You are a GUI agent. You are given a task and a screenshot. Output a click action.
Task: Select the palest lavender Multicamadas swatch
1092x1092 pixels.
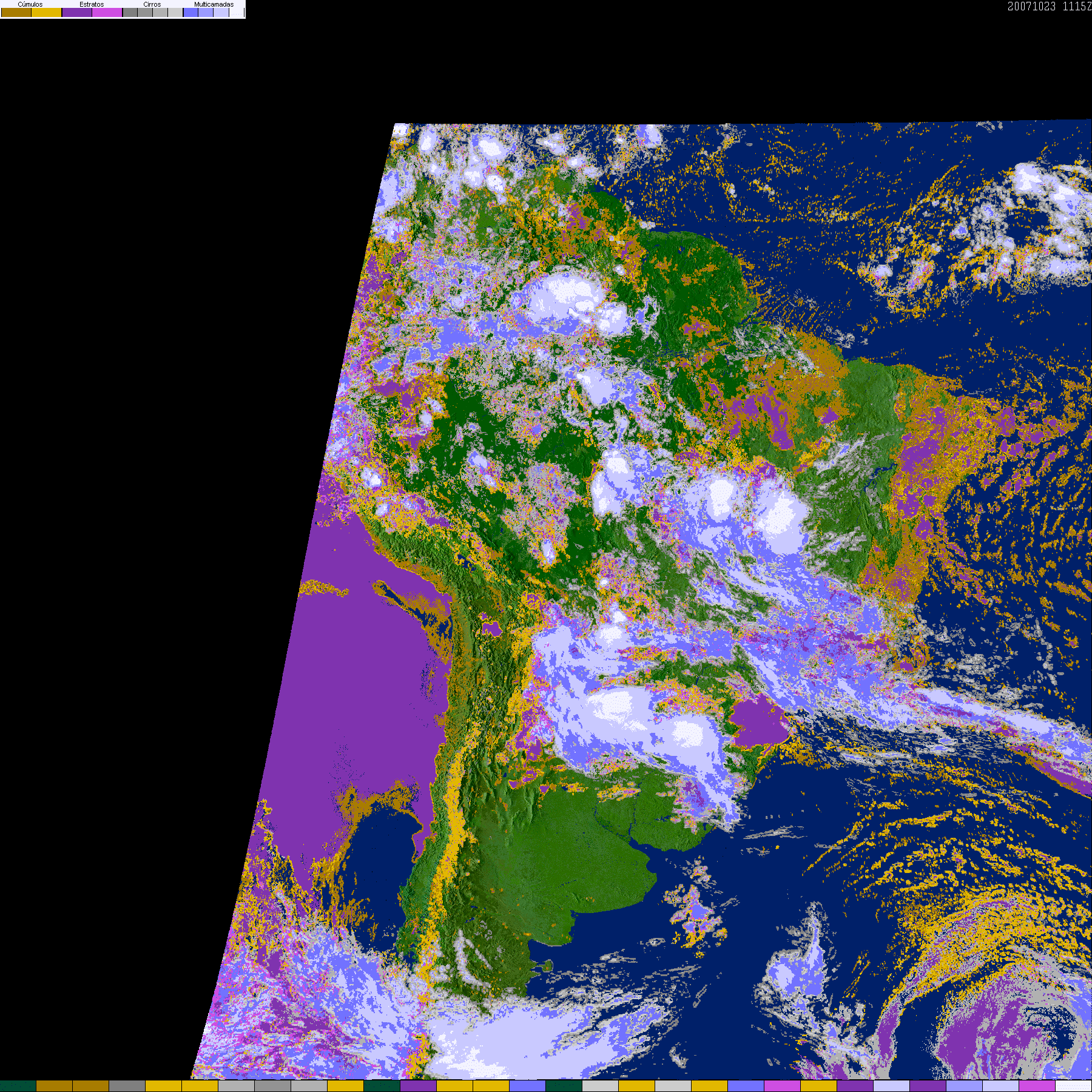pos(221,12)
